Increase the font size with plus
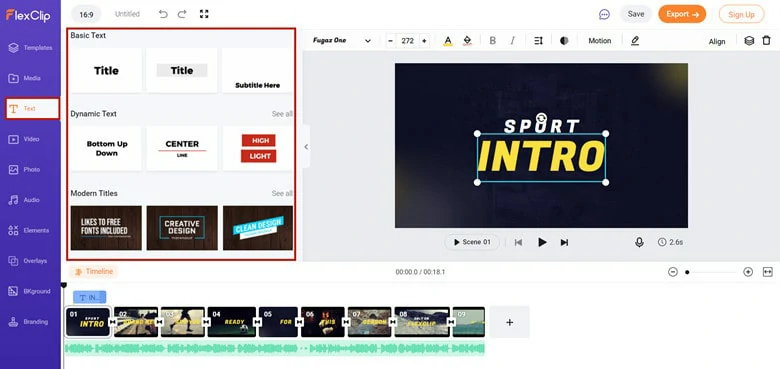 pyautogui.click(x=424, y=41)
